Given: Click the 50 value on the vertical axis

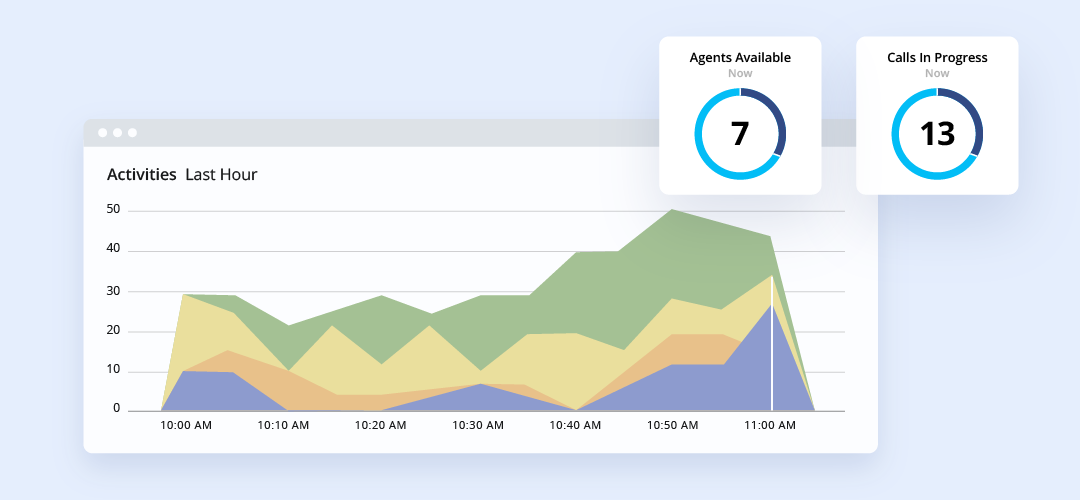Looking at the screenshot, I should coord(113,210).
